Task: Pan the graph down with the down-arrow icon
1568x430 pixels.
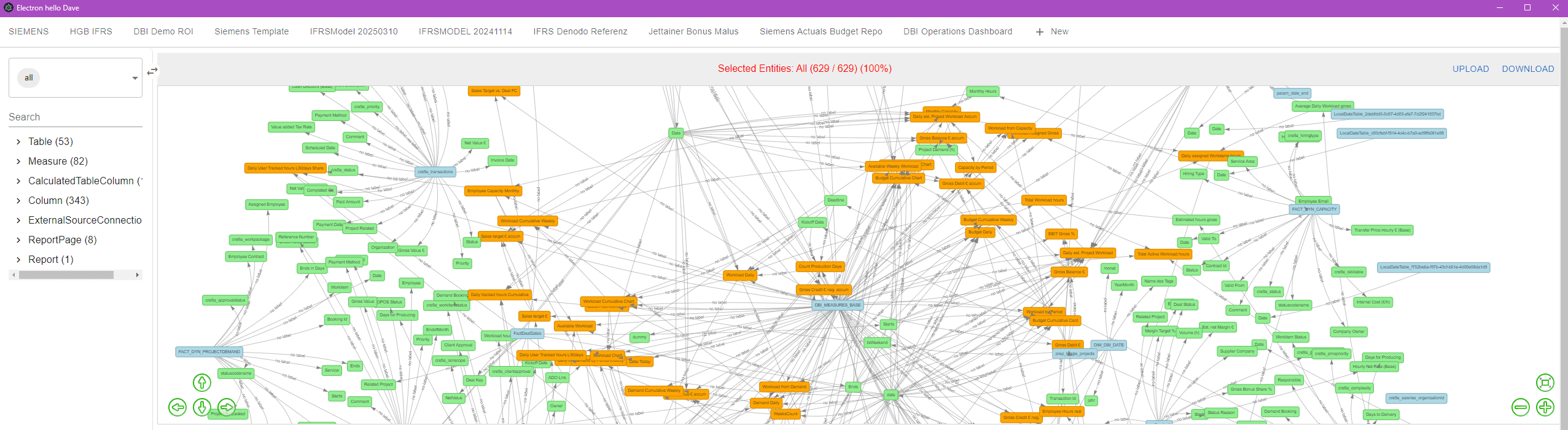Action: [x=202, y=407]
